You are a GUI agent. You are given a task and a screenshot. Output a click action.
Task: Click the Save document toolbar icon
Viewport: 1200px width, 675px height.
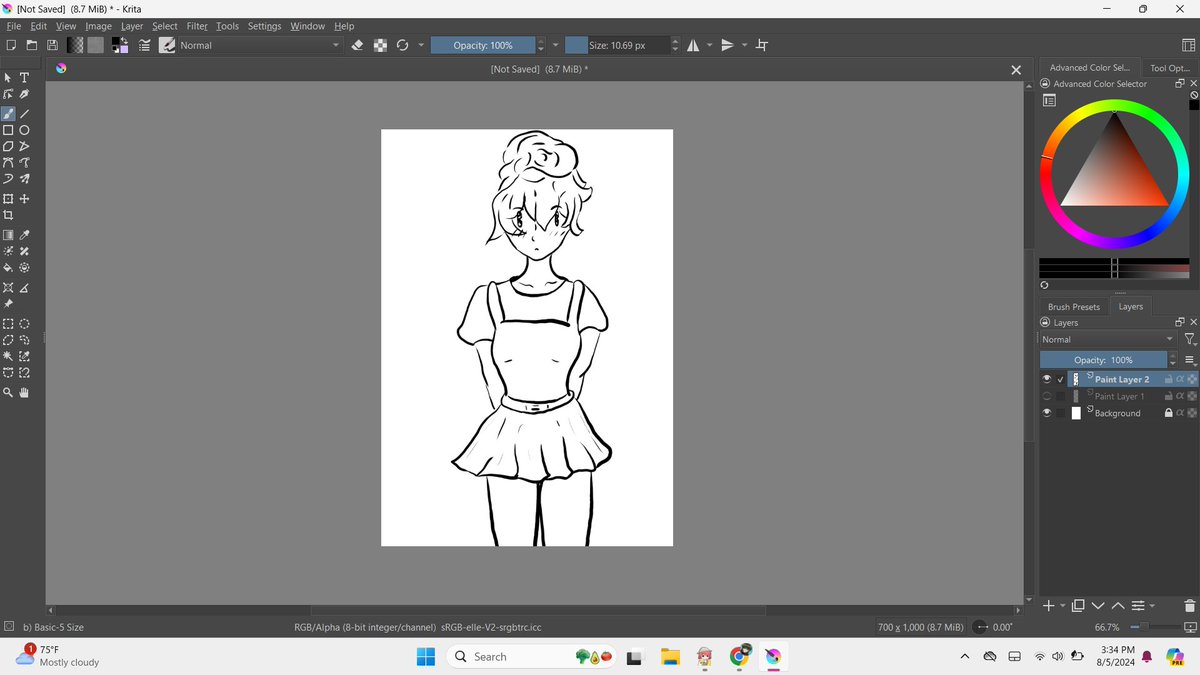pyautogui.click(x=52, y=45)
